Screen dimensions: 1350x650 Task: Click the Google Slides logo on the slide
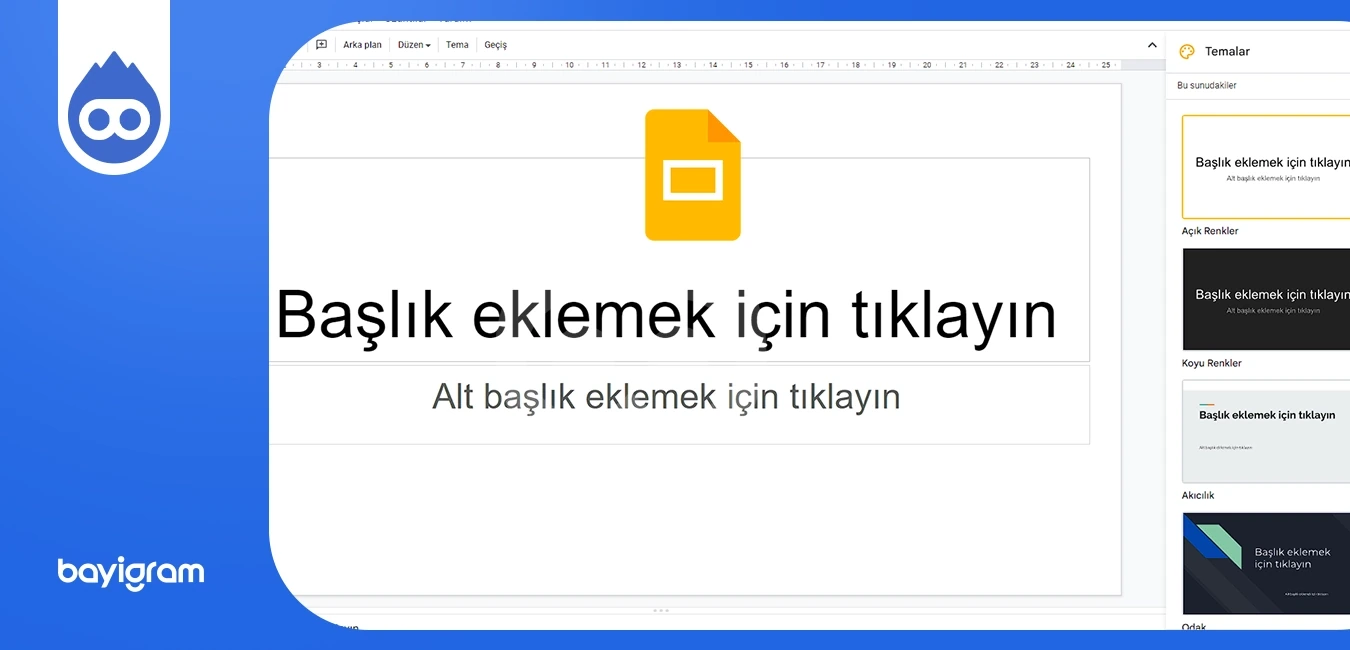(691, 175)
